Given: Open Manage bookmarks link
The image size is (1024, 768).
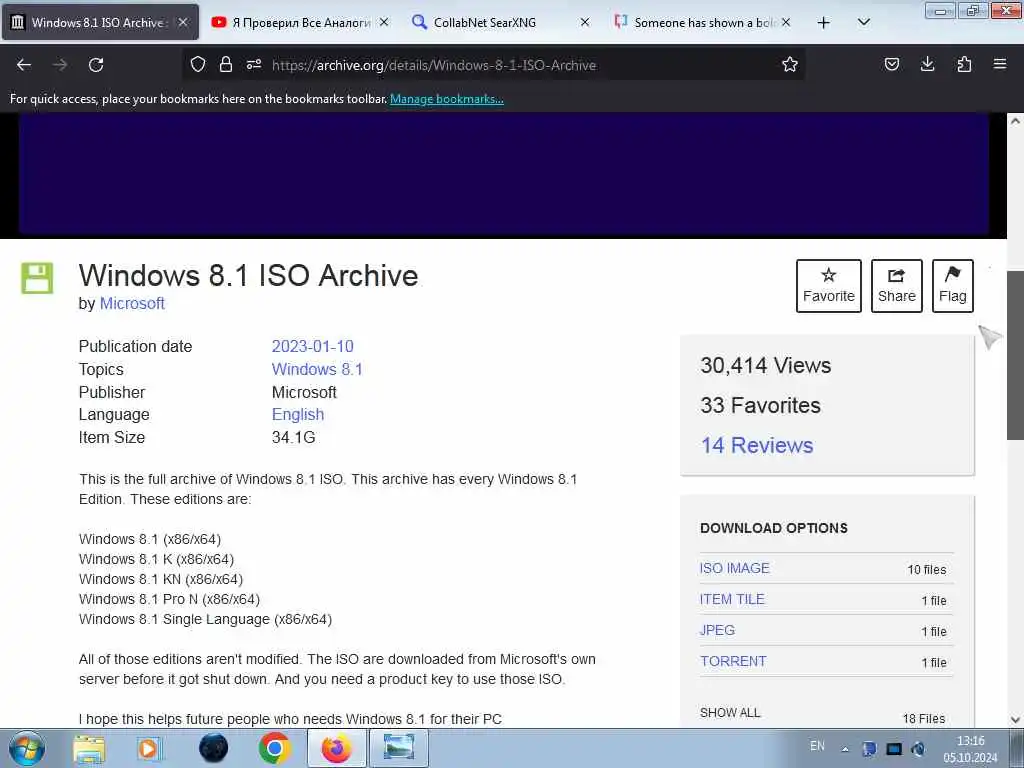Looking at the screenshot, I should (x=447, y=99).
